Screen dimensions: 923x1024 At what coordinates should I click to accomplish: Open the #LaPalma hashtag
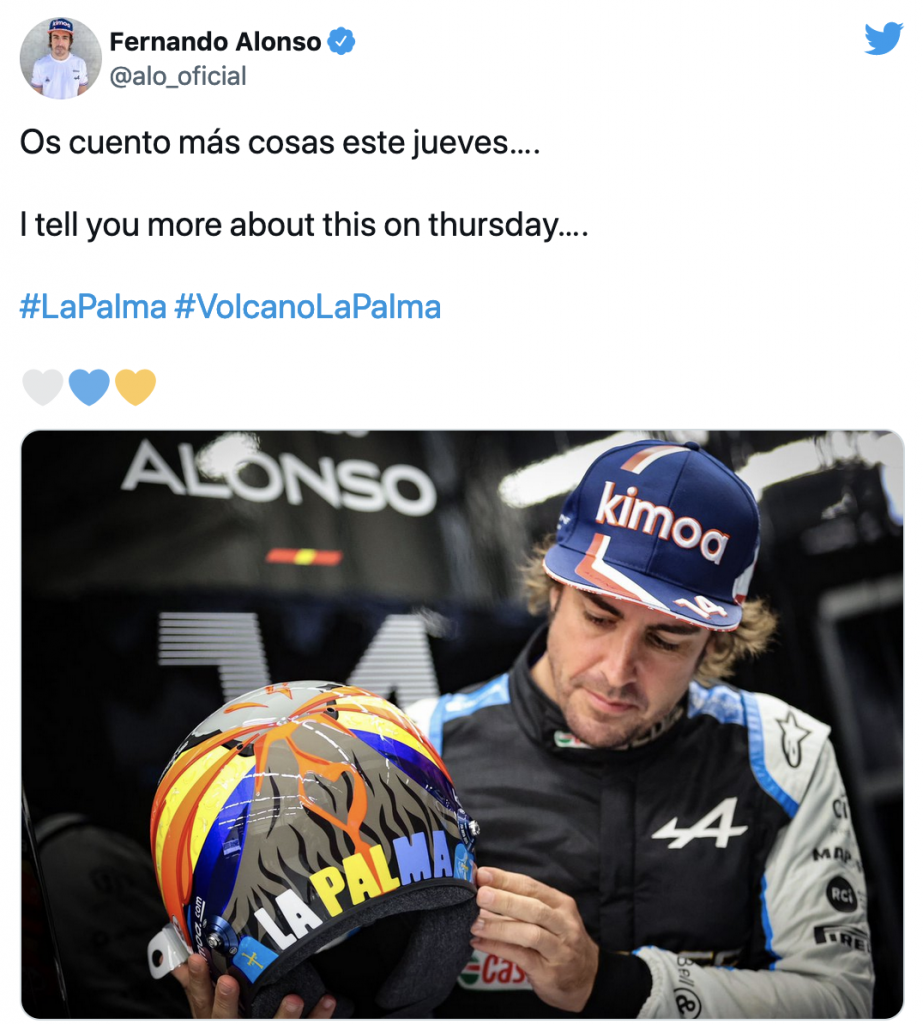93,307
